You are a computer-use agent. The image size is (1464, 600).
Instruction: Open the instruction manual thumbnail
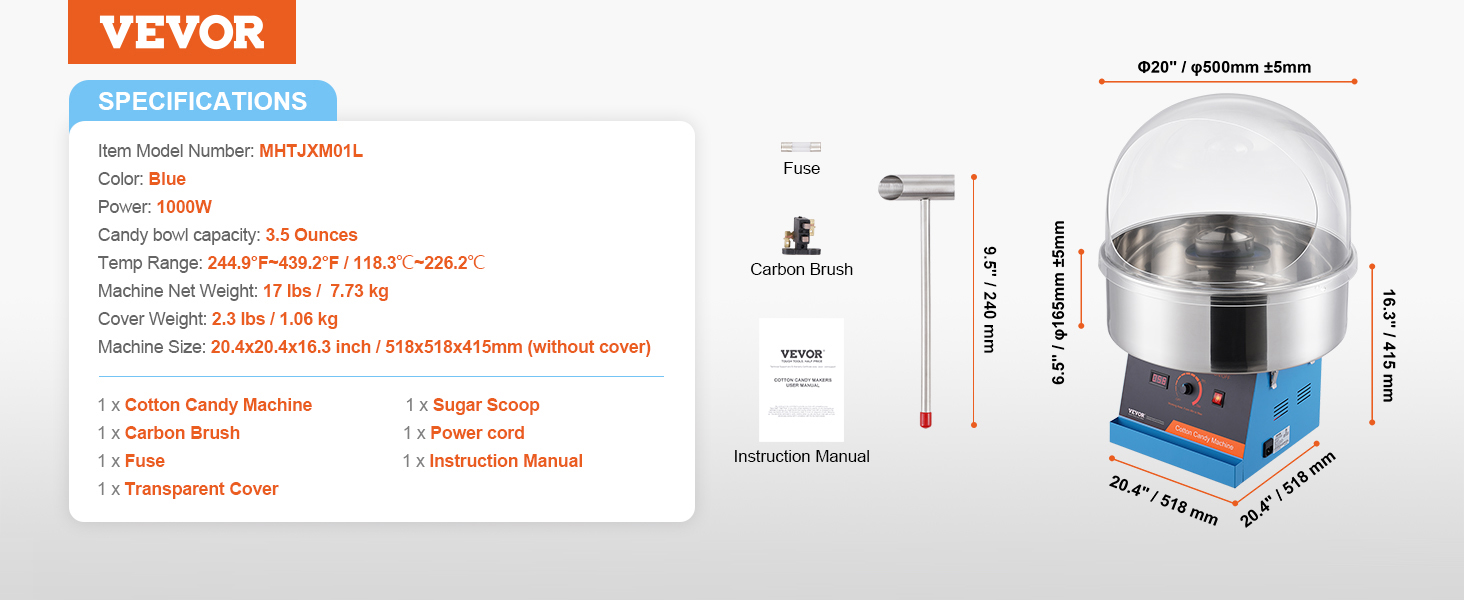point(801,380)
